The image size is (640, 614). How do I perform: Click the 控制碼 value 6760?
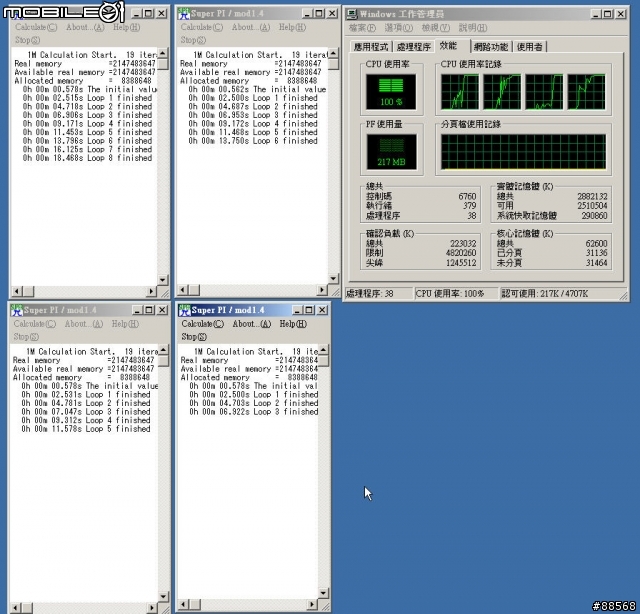(467, 196)
